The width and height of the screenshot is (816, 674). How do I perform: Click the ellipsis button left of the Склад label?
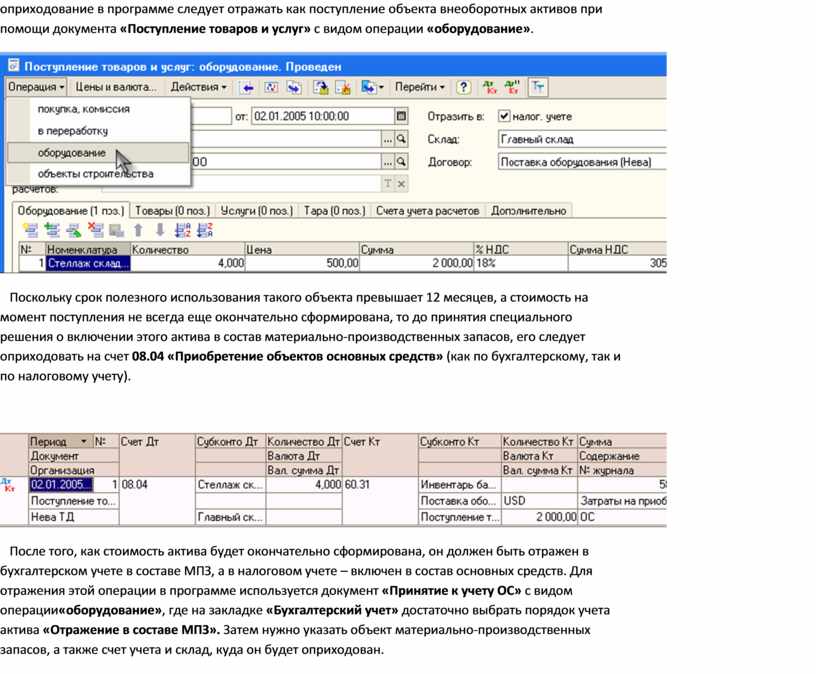click(x=388, y=139)
